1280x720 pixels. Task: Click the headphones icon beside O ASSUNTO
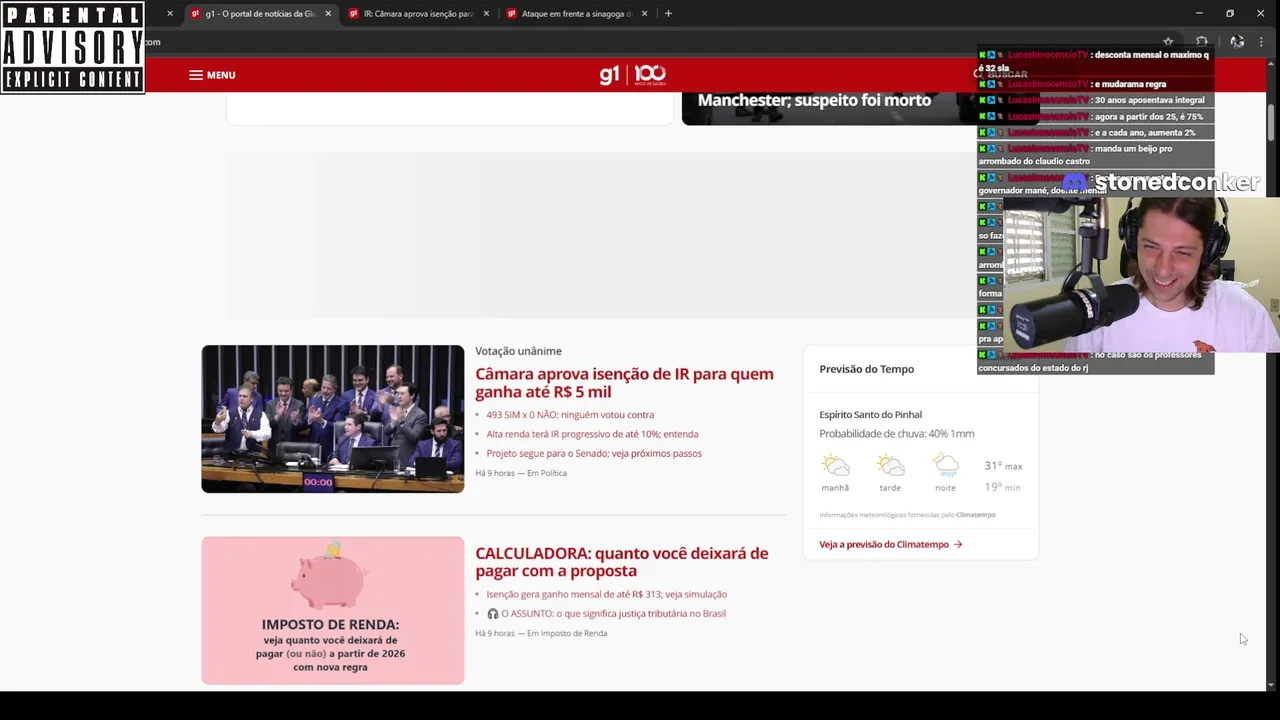click(492, 614)
